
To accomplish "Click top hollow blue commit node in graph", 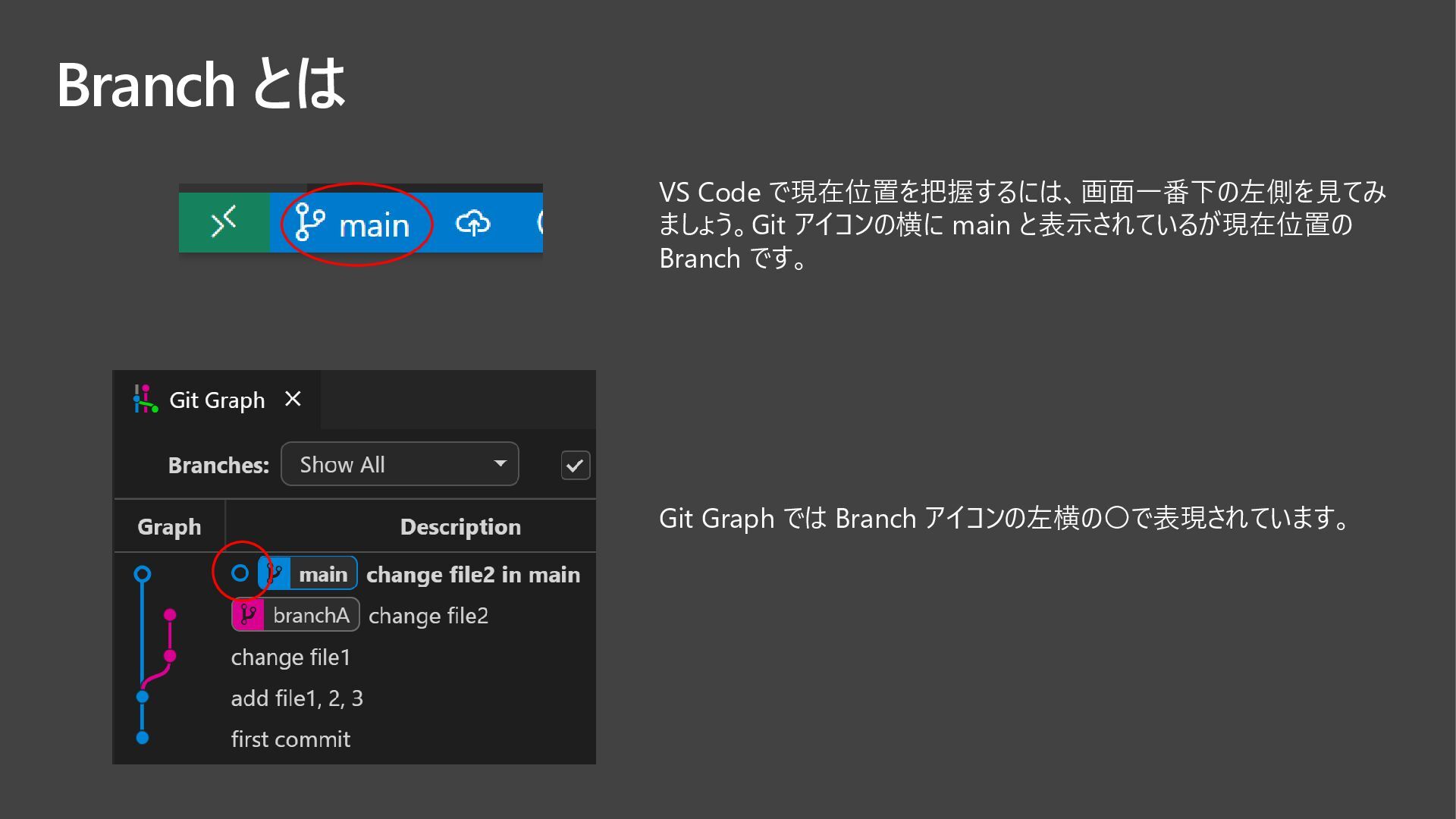I will 142,574.
